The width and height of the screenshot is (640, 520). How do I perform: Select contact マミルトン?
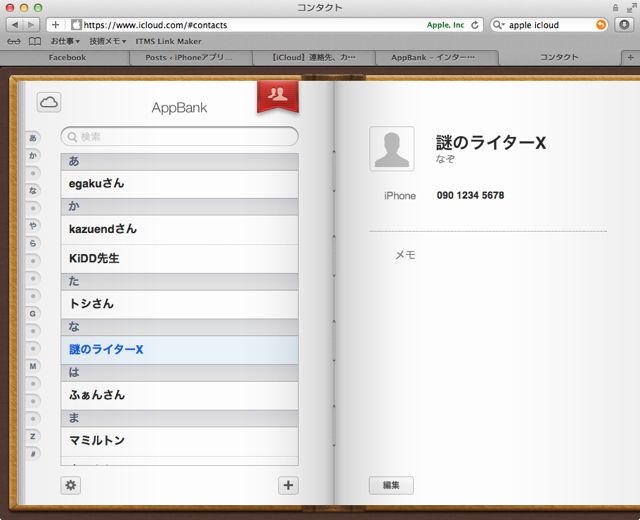(180, 441)
